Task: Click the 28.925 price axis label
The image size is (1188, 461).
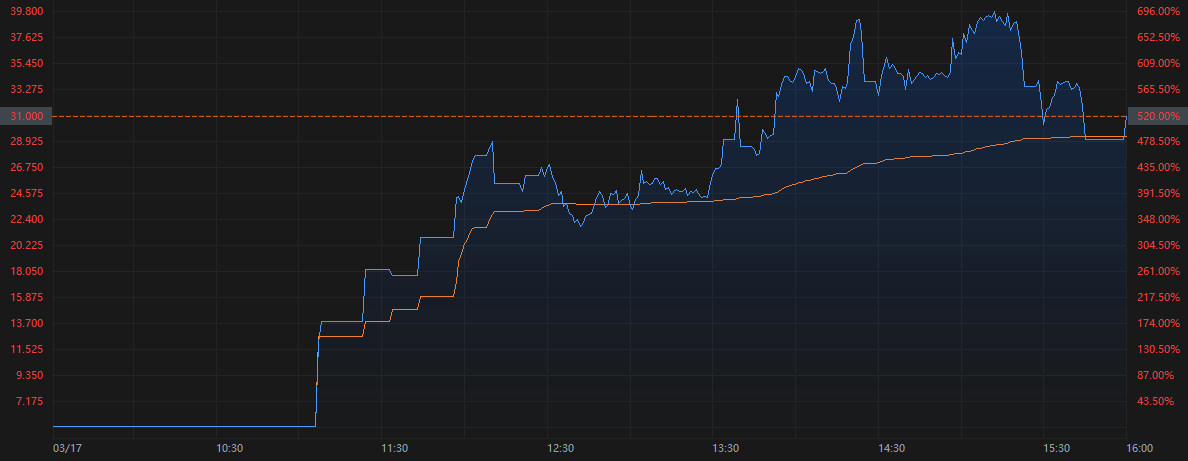Action: [27, 142]
